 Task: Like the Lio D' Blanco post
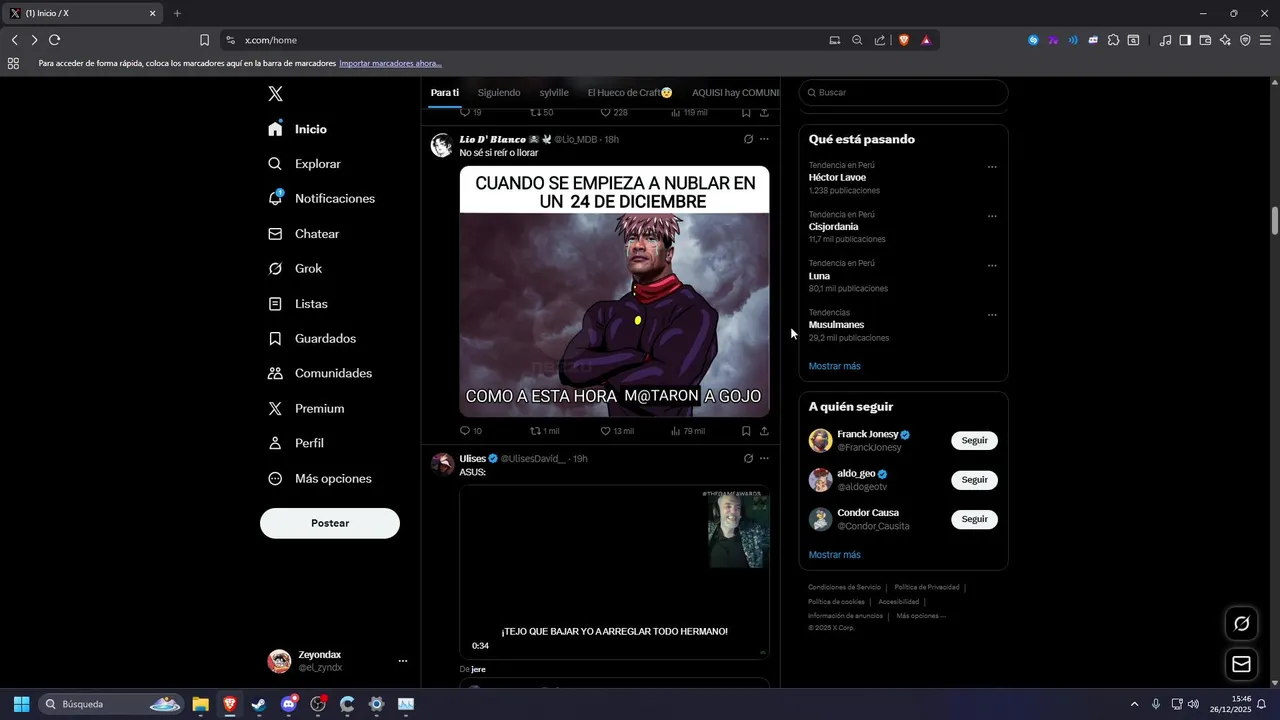pyautogui.click(x=616, y=431)
